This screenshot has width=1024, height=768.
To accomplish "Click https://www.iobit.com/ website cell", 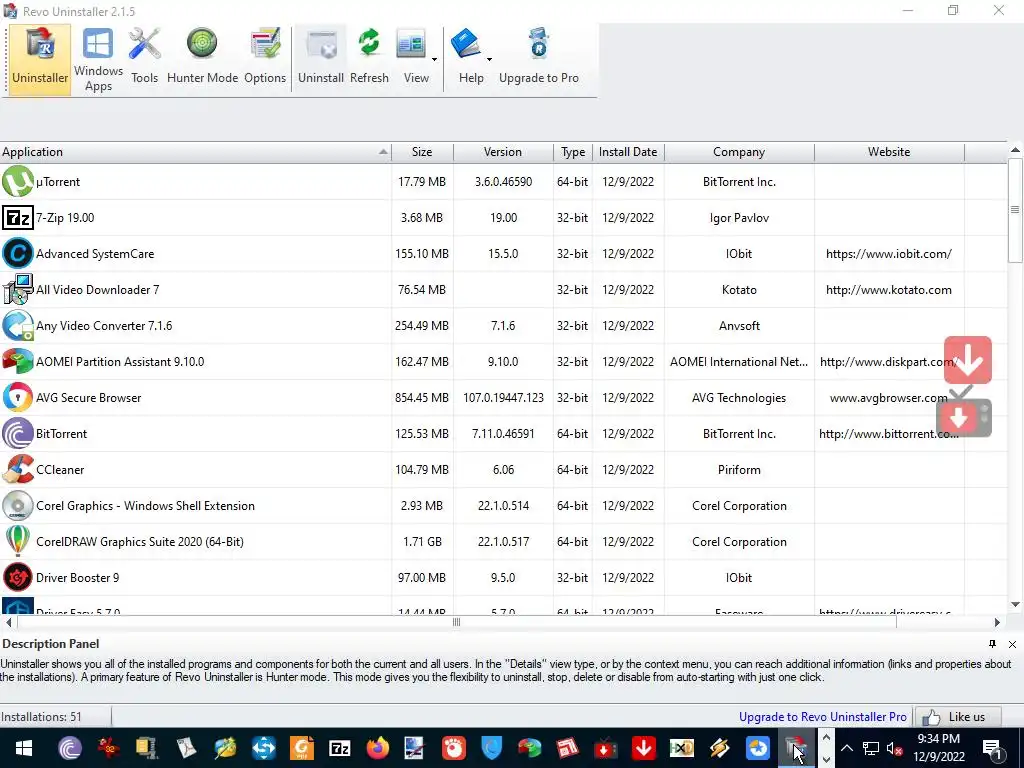I will tap(889, 253).
